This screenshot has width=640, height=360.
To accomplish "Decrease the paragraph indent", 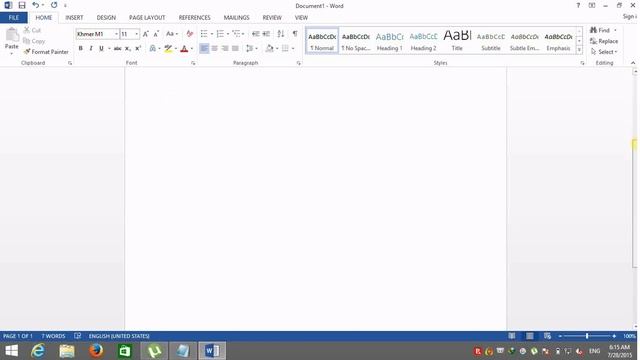I will tap(256, 34).
